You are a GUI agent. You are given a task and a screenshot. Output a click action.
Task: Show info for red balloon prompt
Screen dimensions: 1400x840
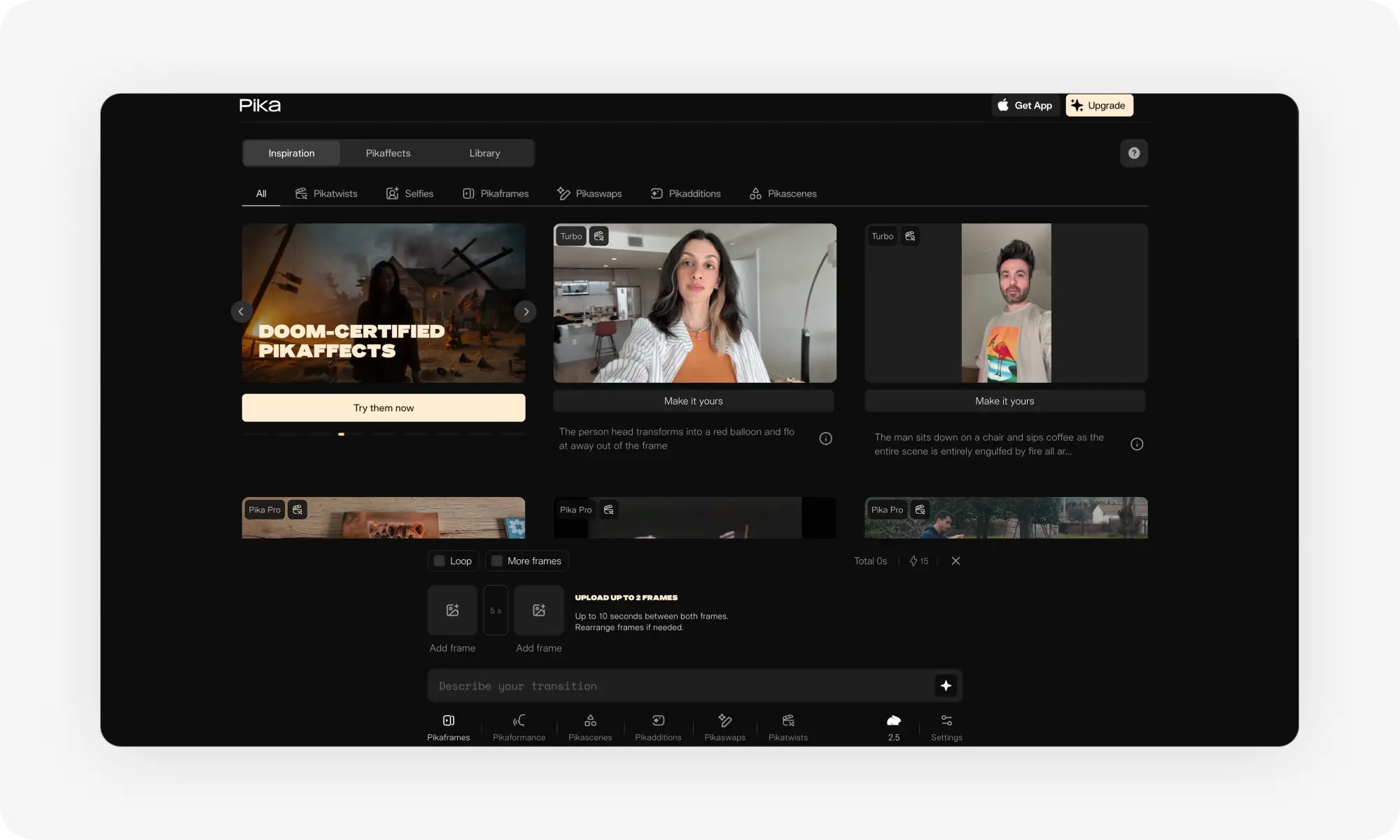point(826,439)
